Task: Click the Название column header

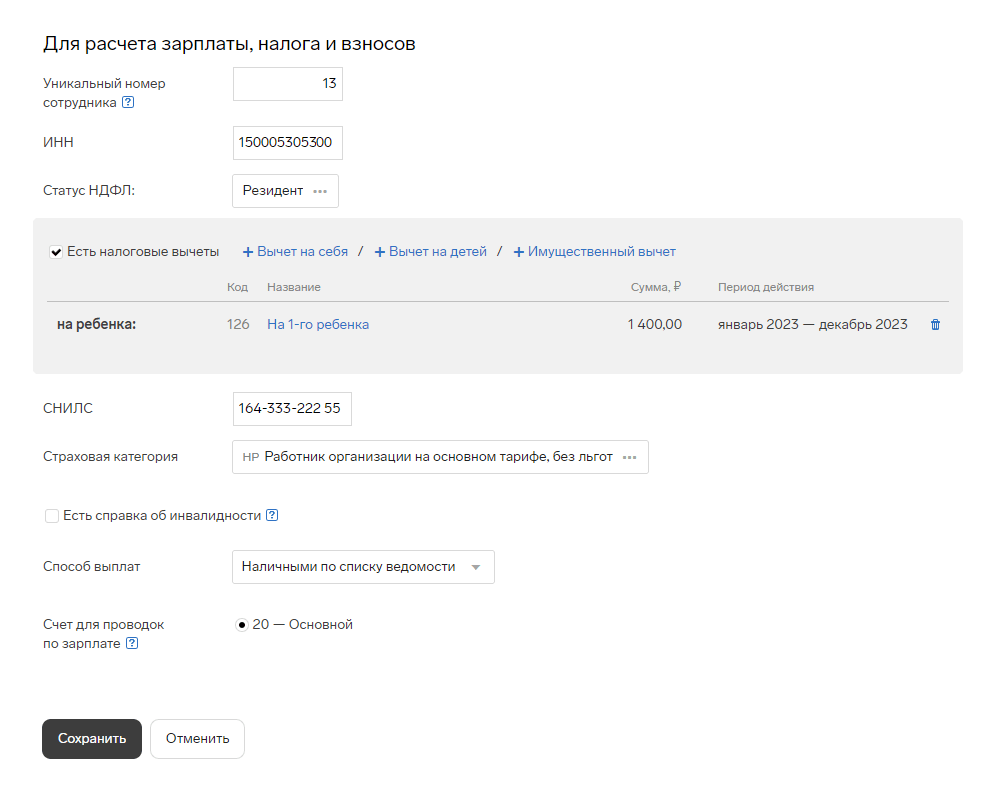Action: coord(294,287)
